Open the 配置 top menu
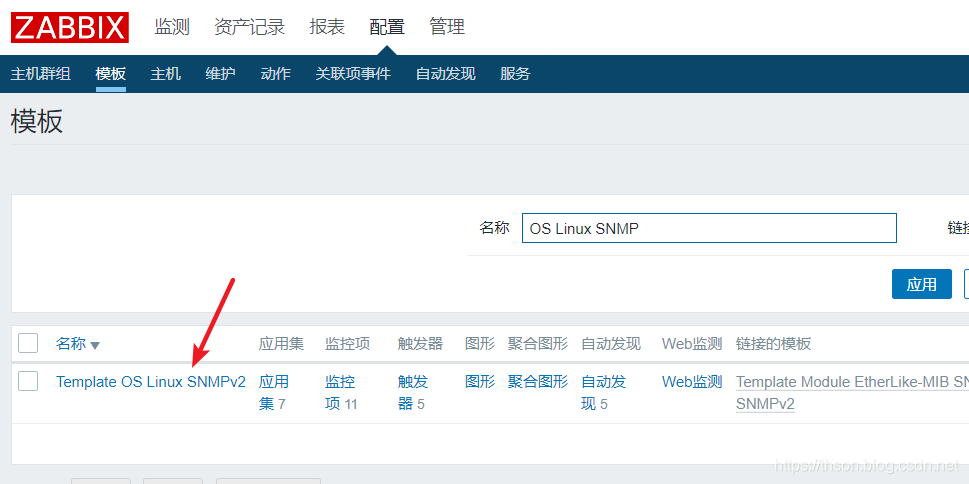969x484 pixels. 387,27
